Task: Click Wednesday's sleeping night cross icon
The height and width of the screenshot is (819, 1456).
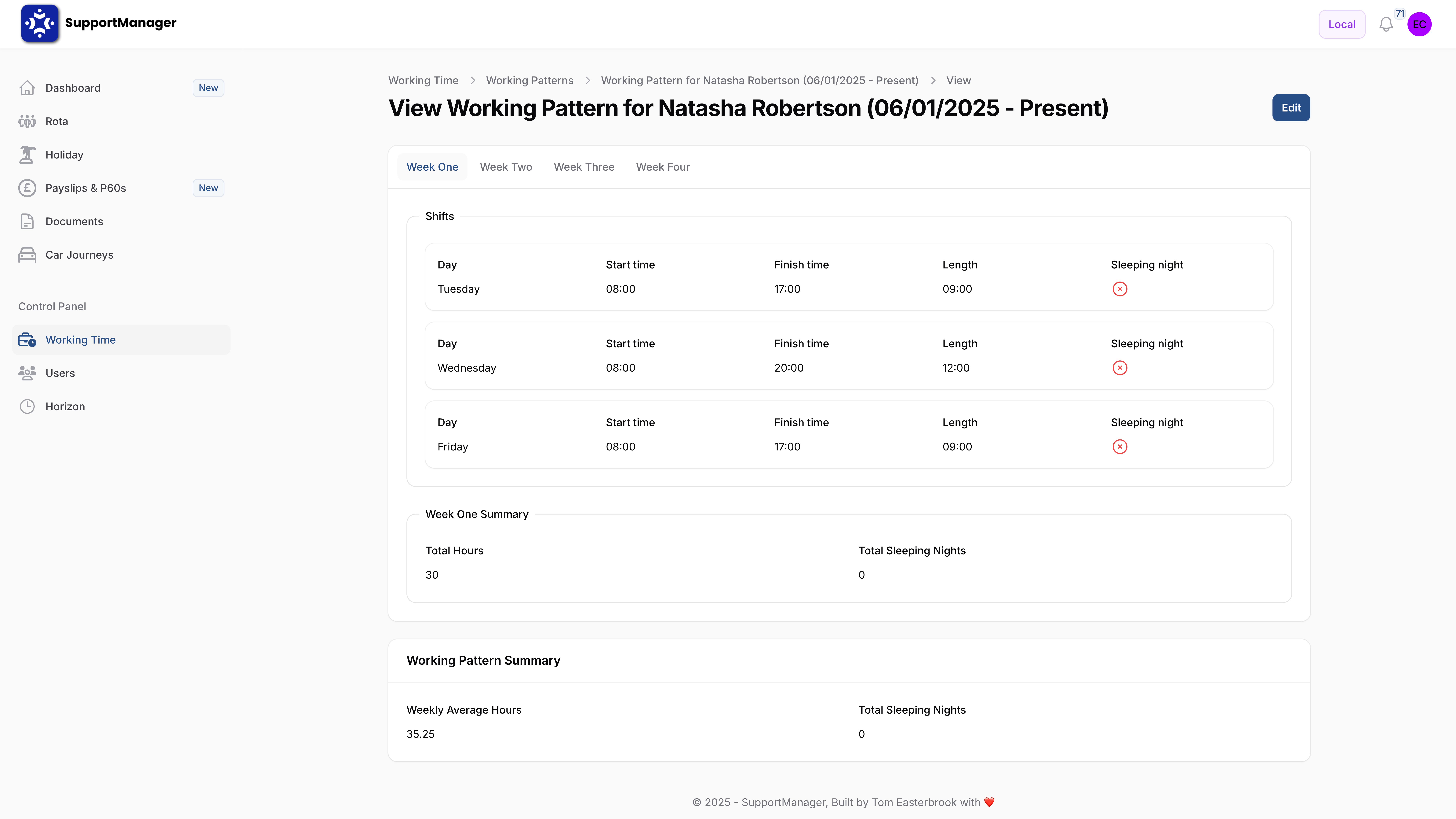Action: pos(1120,368)
